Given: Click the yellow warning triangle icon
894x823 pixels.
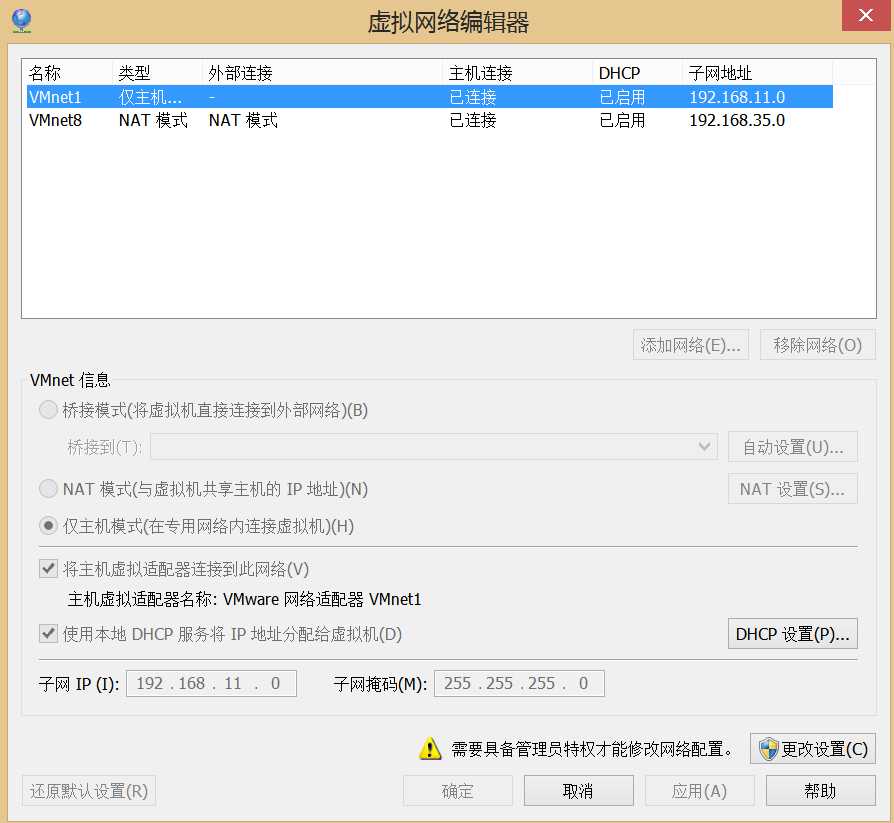Looking at the screenshot, I should [430, 748].
